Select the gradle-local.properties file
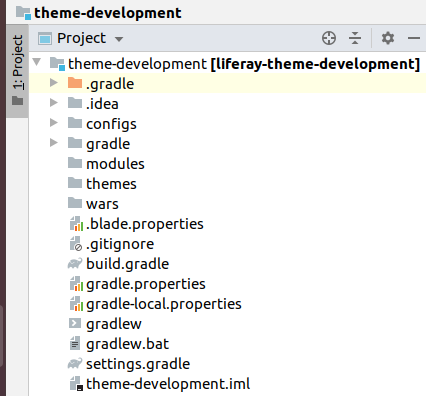The height and width of the screenshot is (396, 426). (164, 304)
